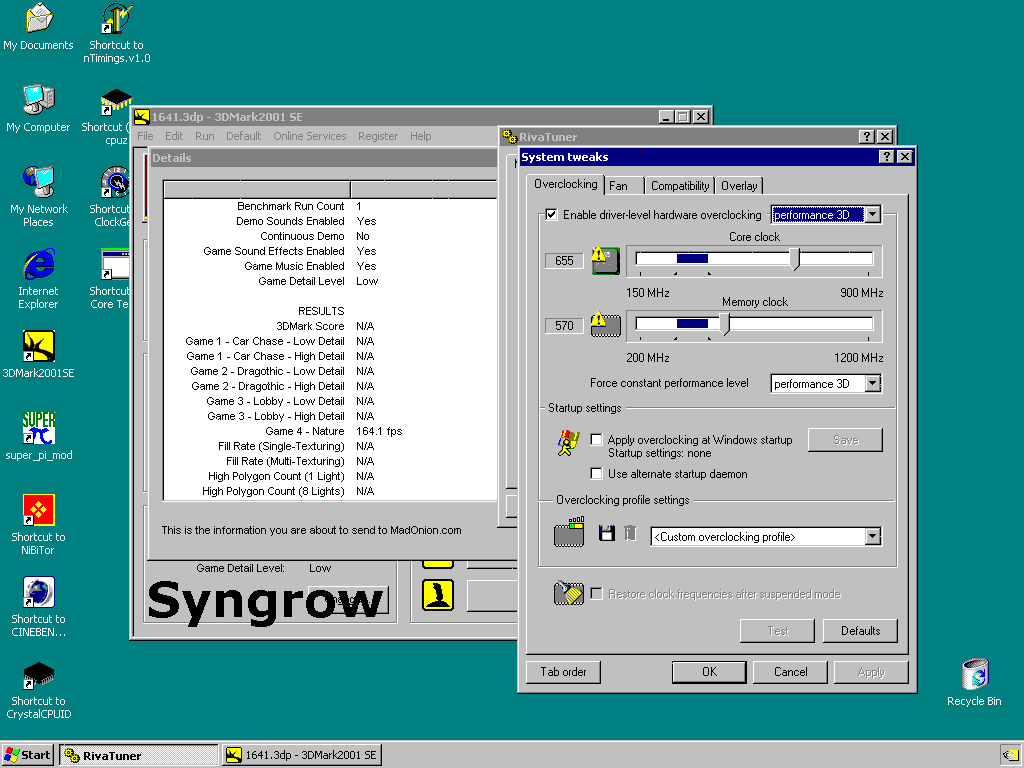Enable Apply overclocking at Windows startup

(x=596, y=440)
